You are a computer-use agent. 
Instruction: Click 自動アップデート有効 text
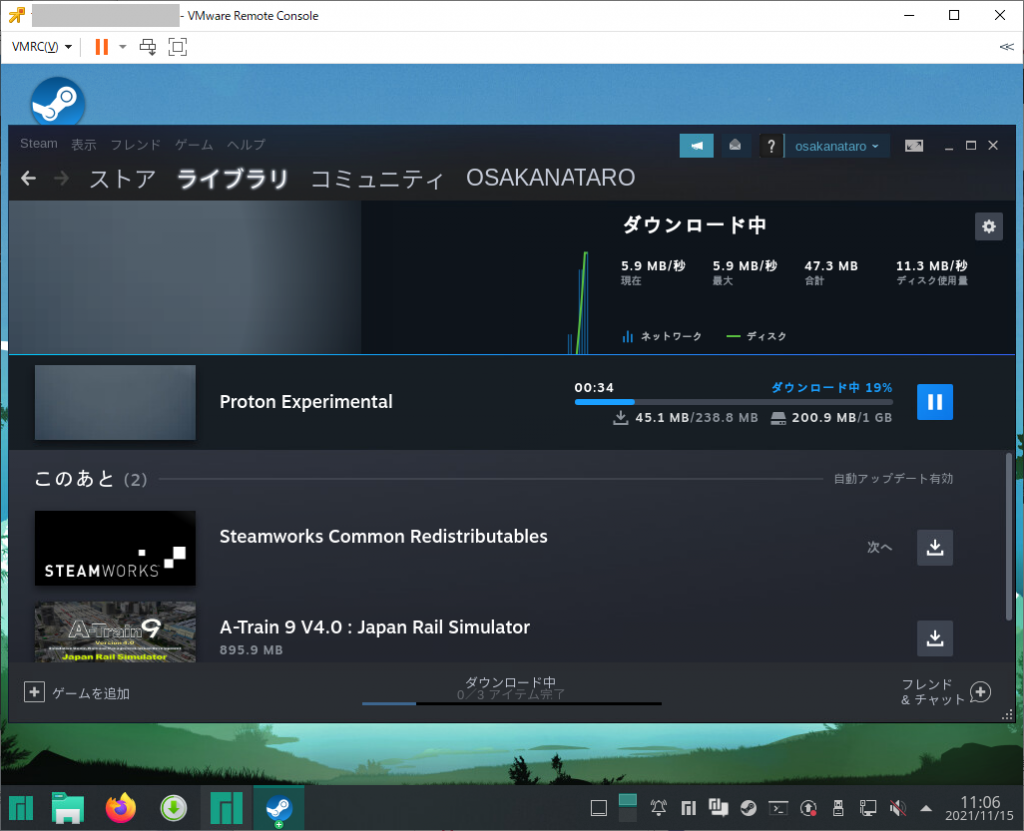(x=893, y=479)
